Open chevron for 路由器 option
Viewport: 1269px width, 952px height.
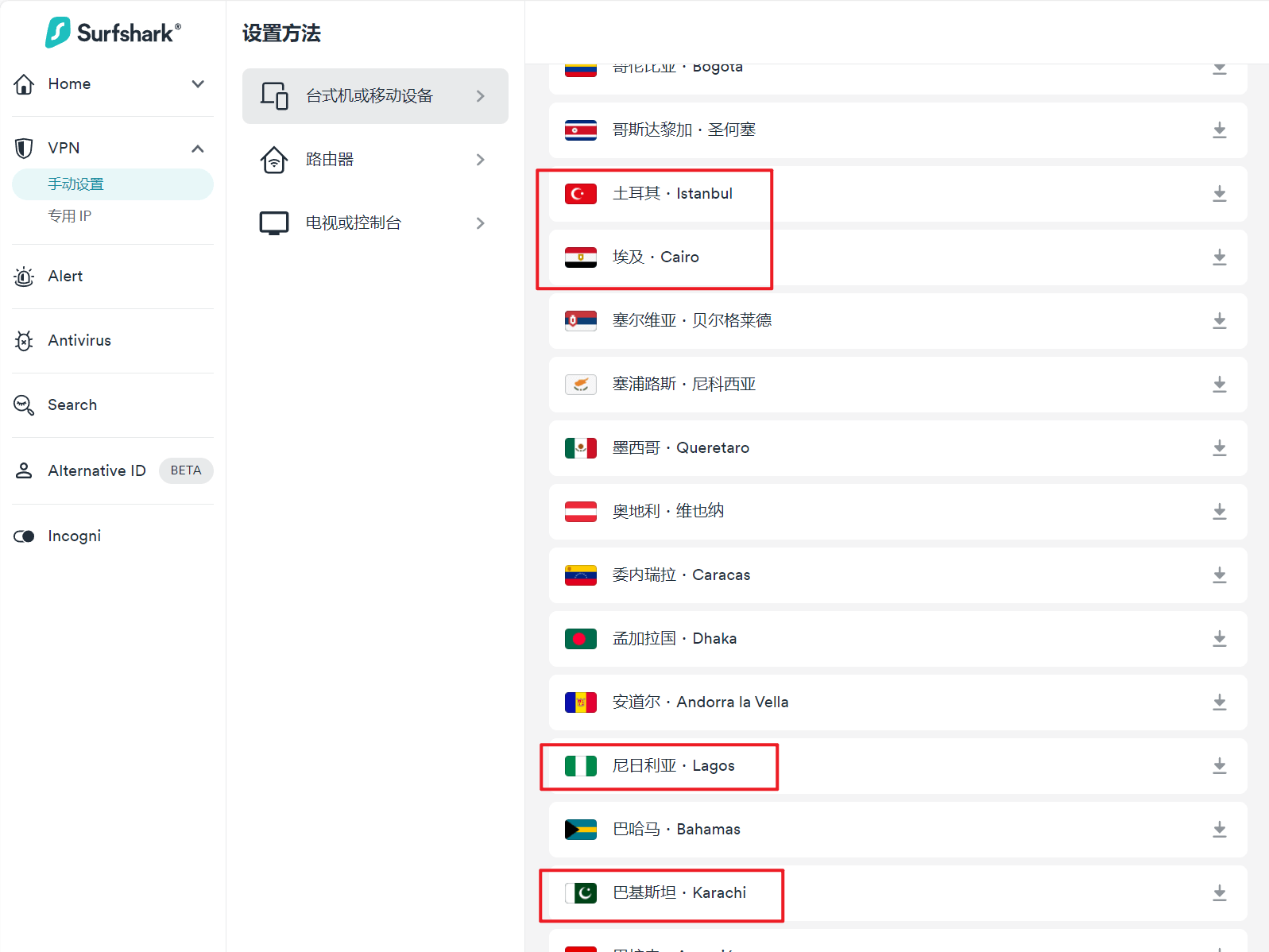pos(480,160)
